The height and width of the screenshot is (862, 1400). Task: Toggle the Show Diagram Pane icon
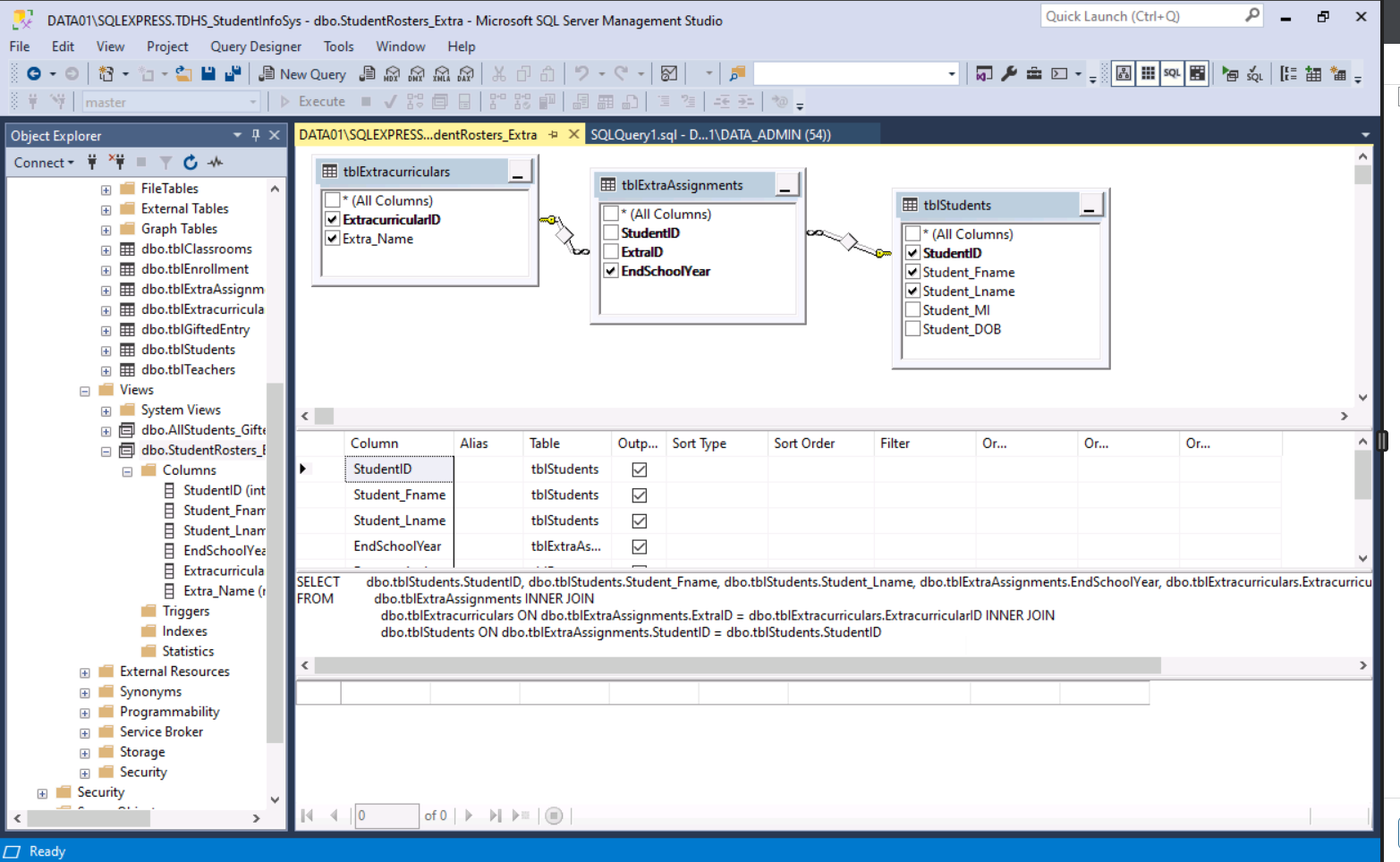point(1124,74)
